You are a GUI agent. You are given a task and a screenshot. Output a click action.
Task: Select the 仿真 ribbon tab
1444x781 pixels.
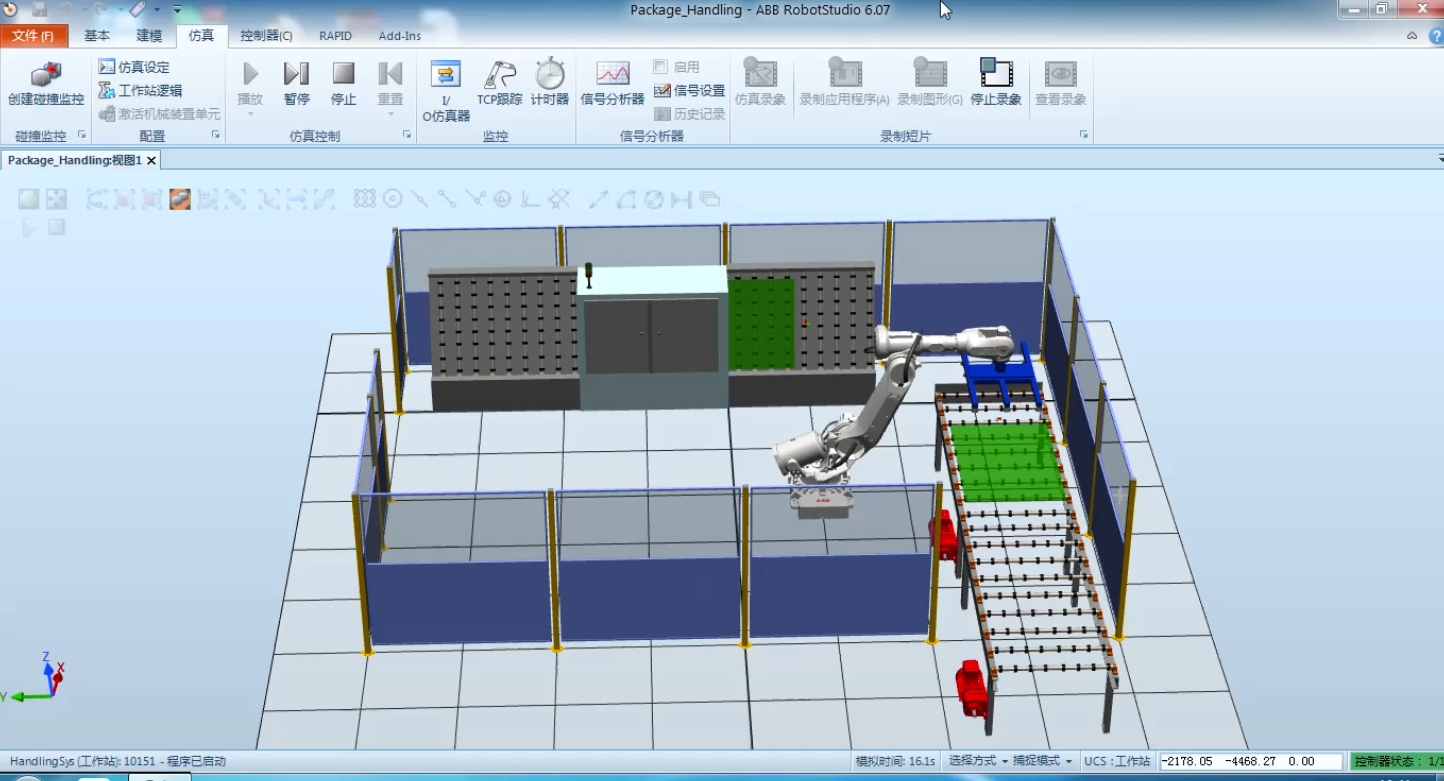201,36
